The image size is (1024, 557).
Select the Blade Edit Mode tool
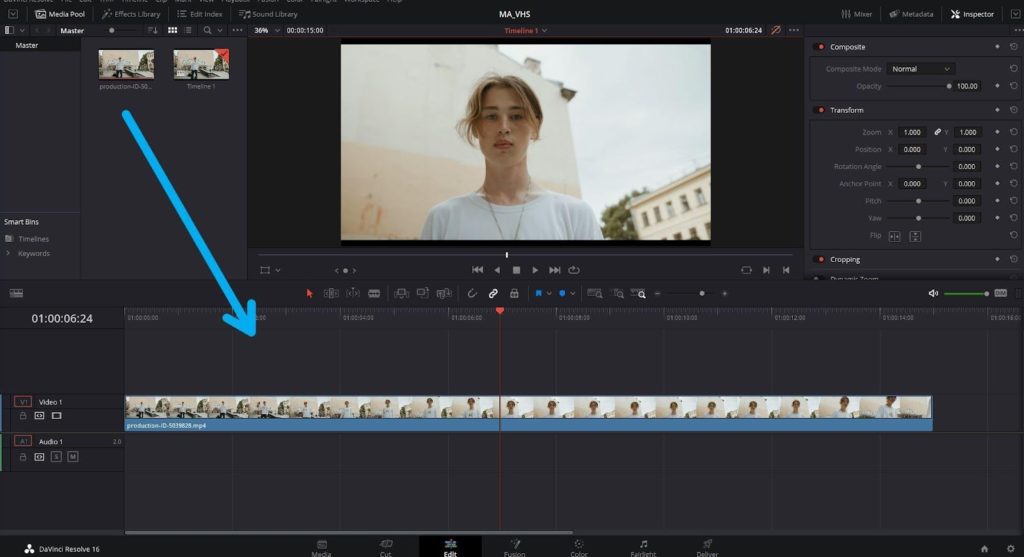[374, 294]
